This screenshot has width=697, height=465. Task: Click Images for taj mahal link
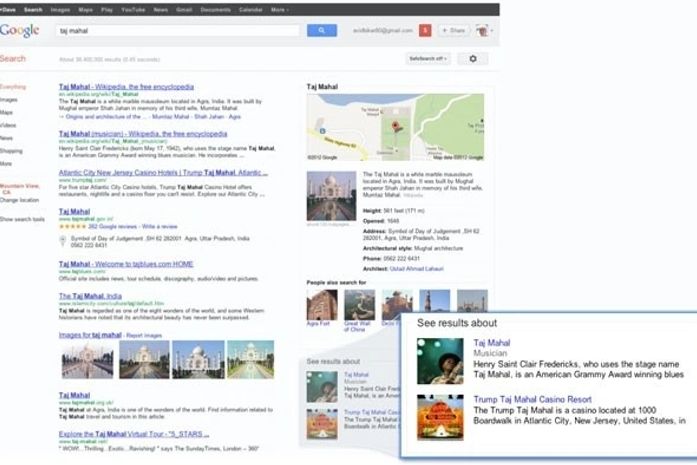pyautogui.click(x=90, y=335)
